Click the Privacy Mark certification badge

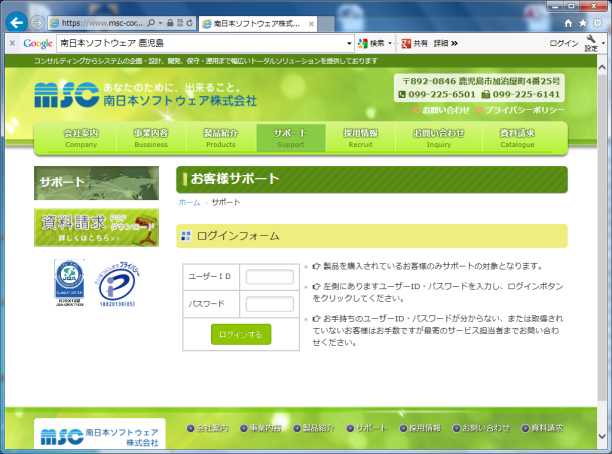117,286
